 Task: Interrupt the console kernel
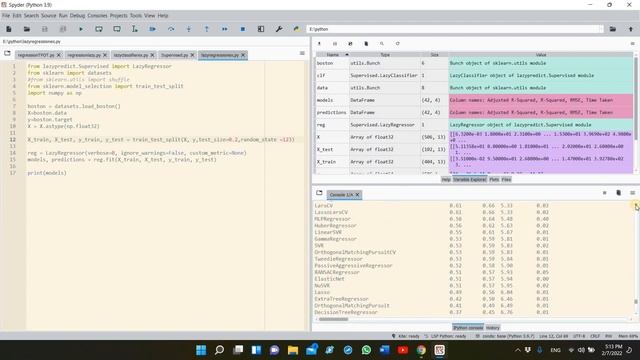click(x=604, y=193)
